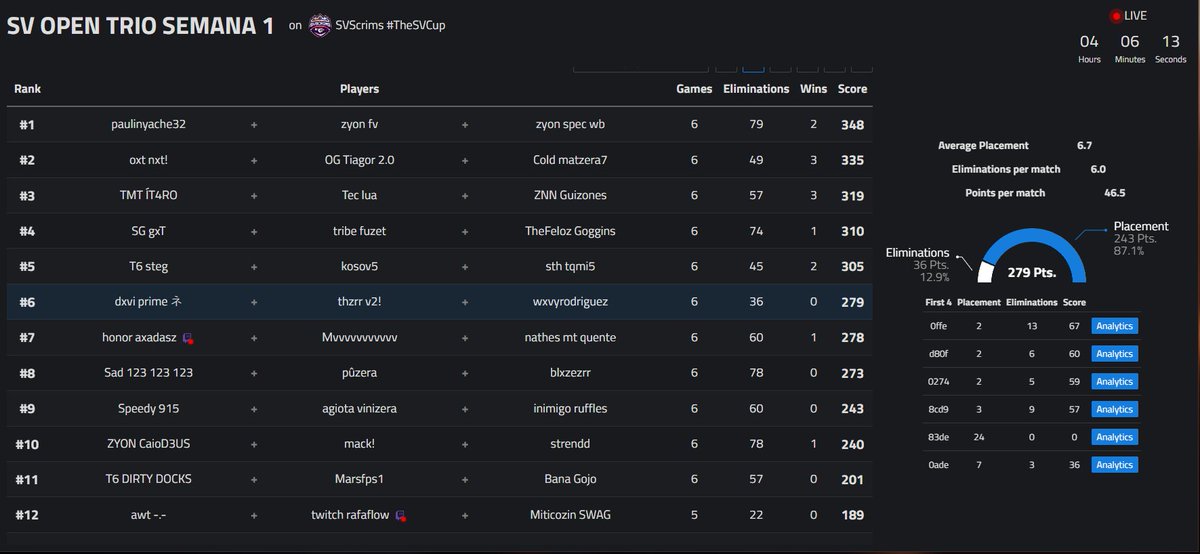Click the 348 score of rank #1
This screenshot has height=554, width=1200.
852,125
